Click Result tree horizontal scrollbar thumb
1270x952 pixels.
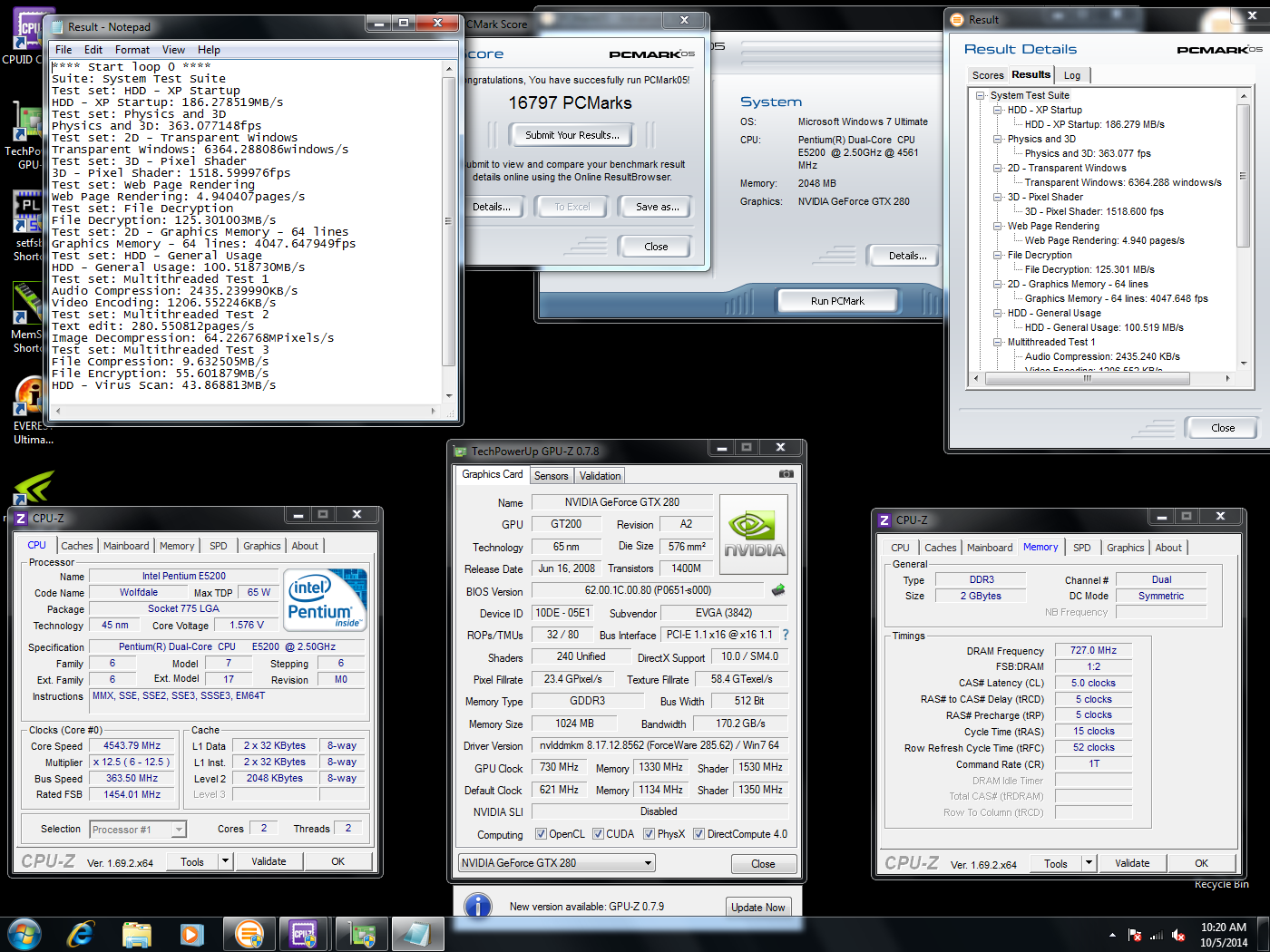tap(1087, 378)
